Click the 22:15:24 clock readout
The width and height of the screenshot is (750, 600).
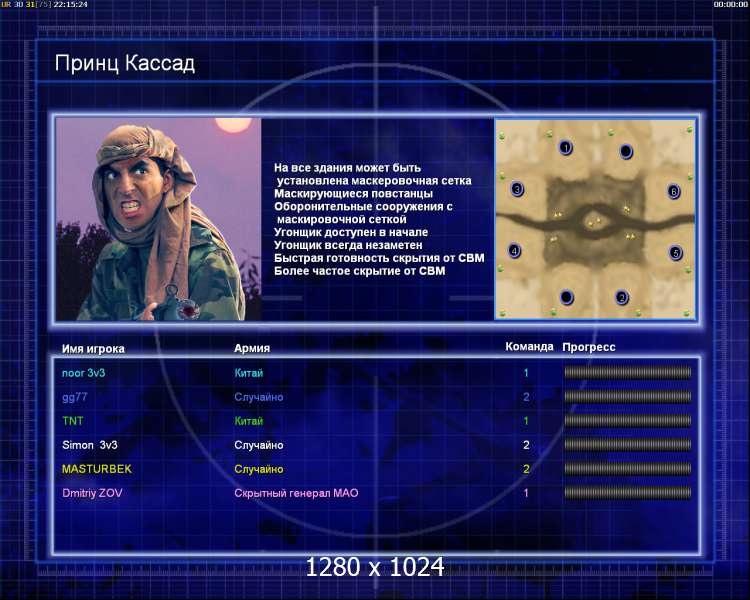(70, 4)
